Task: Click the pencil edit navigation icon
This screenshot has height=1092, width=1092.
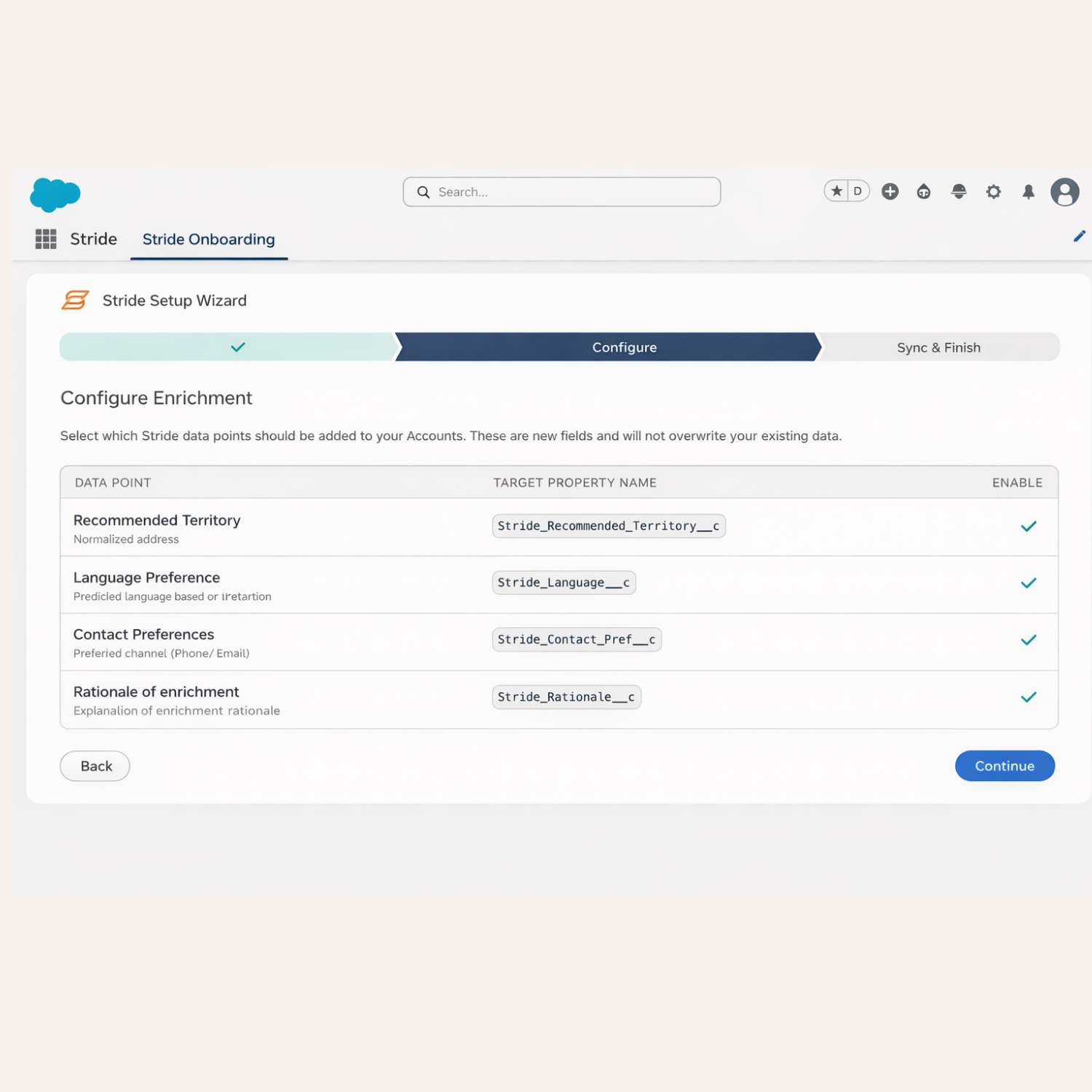Action: [x=1080, y=236]
